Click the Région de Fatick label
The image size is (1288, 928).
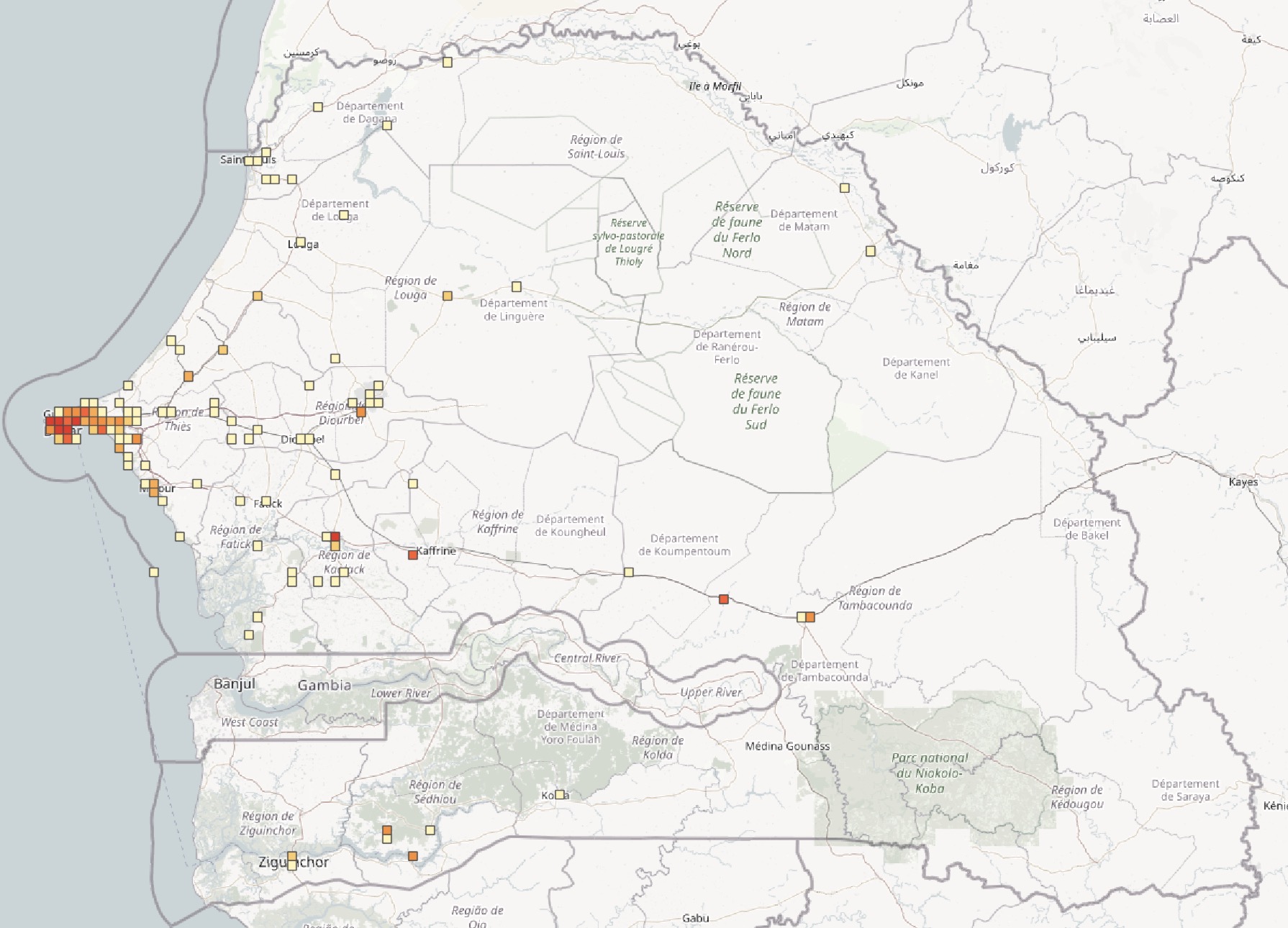coord(236,537)
